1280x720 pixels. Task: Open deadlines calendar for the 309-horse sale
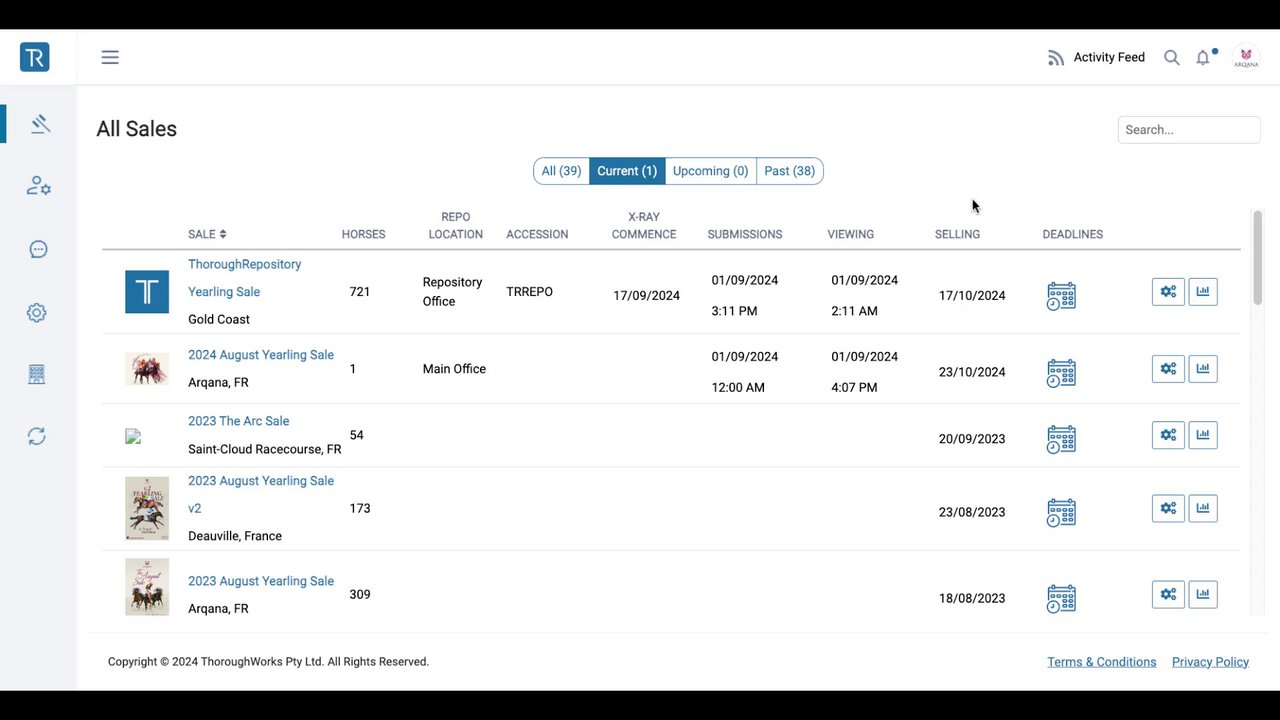click(x=1061, y=598)
